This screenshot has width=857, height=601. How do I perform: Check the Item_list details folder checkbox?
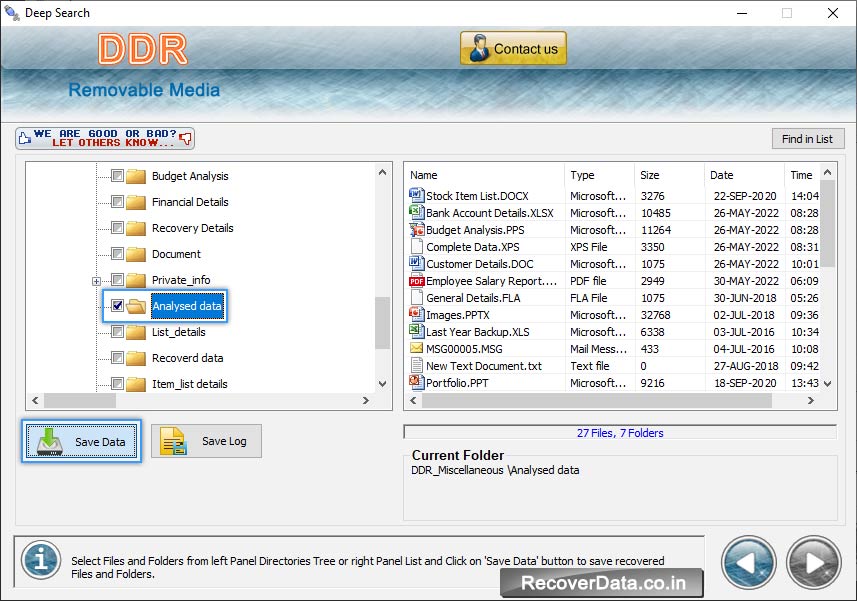tap(117, 383)
